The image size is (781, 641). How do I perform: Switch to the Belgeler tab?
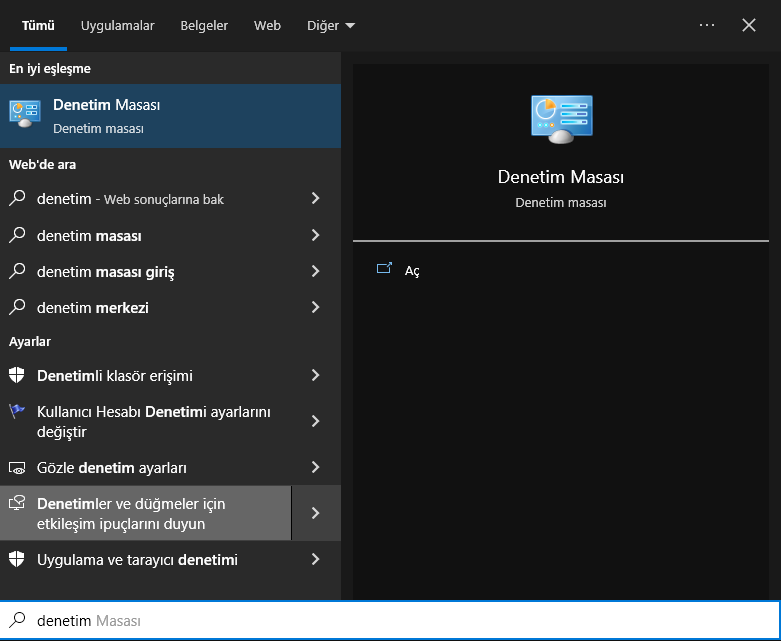[x=204, y=25]
